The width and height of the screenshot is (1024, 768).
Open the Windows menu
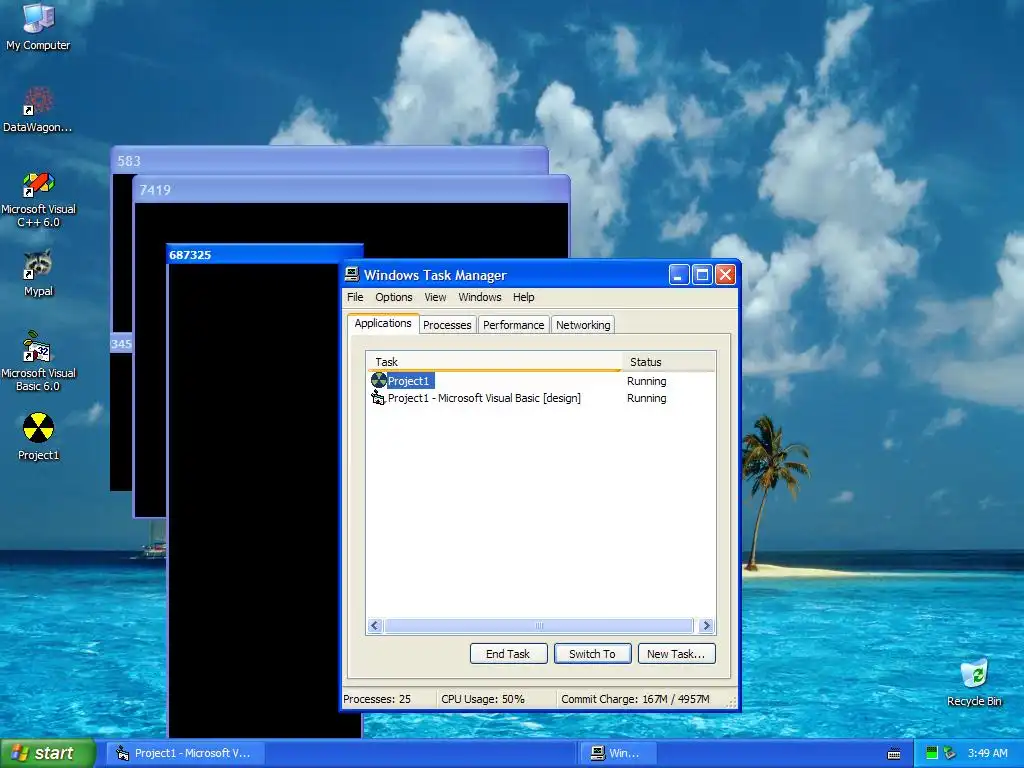[480, 297]
